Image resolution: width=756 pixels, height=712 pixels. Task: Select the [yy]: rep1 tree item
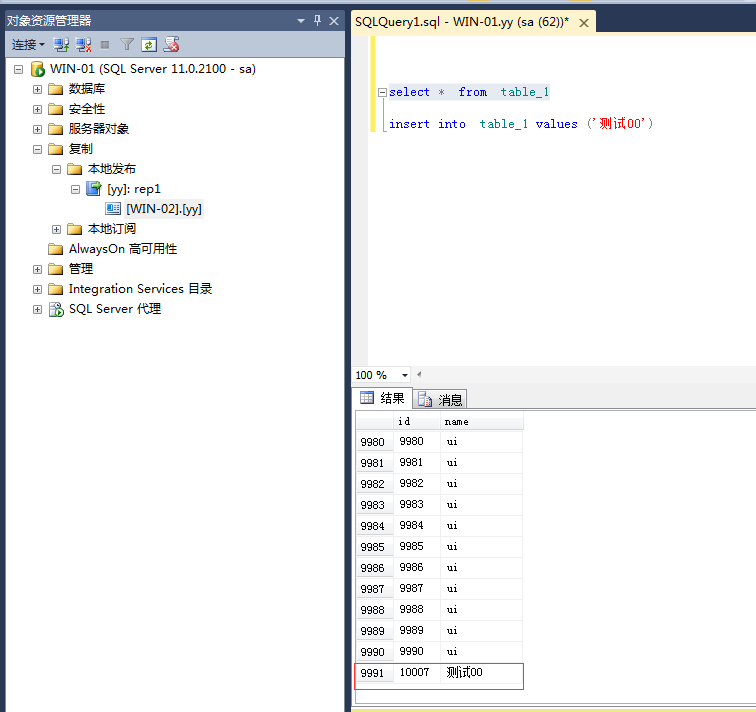[134, 189]
